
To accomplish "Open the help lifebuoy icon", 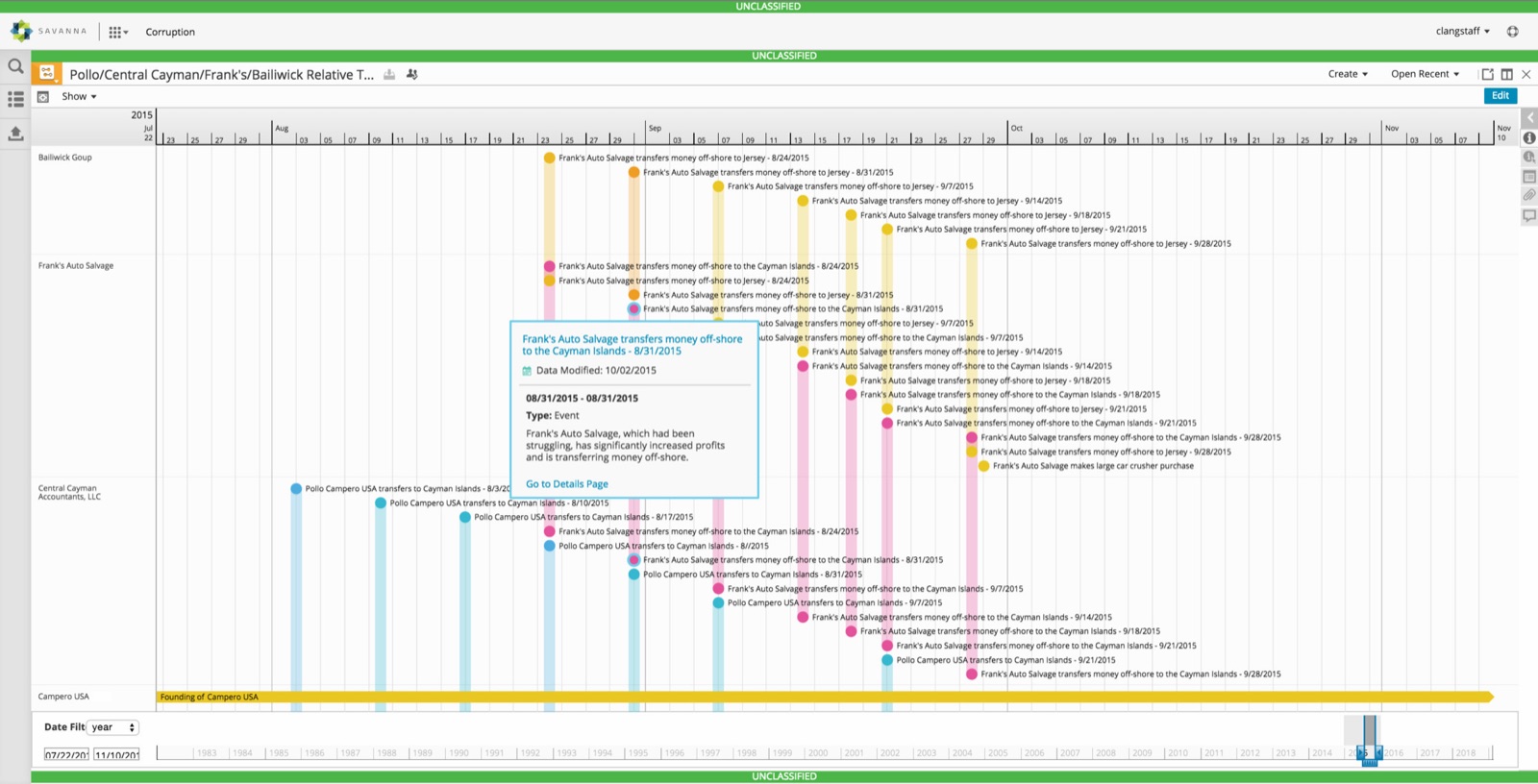I will [x=1512, y=32].
